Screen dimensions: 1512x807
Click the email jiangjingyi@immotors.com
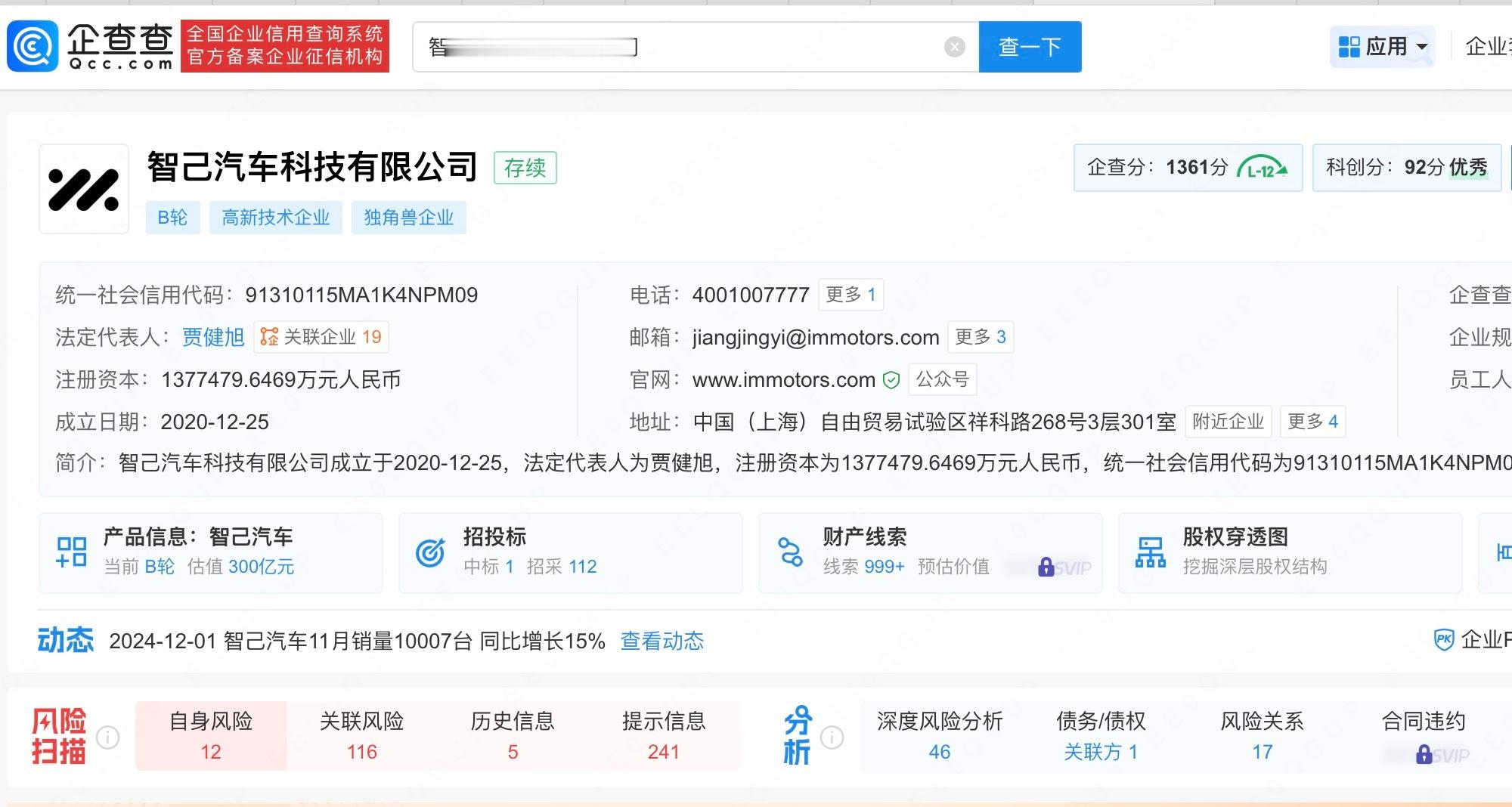coord(816,337)
